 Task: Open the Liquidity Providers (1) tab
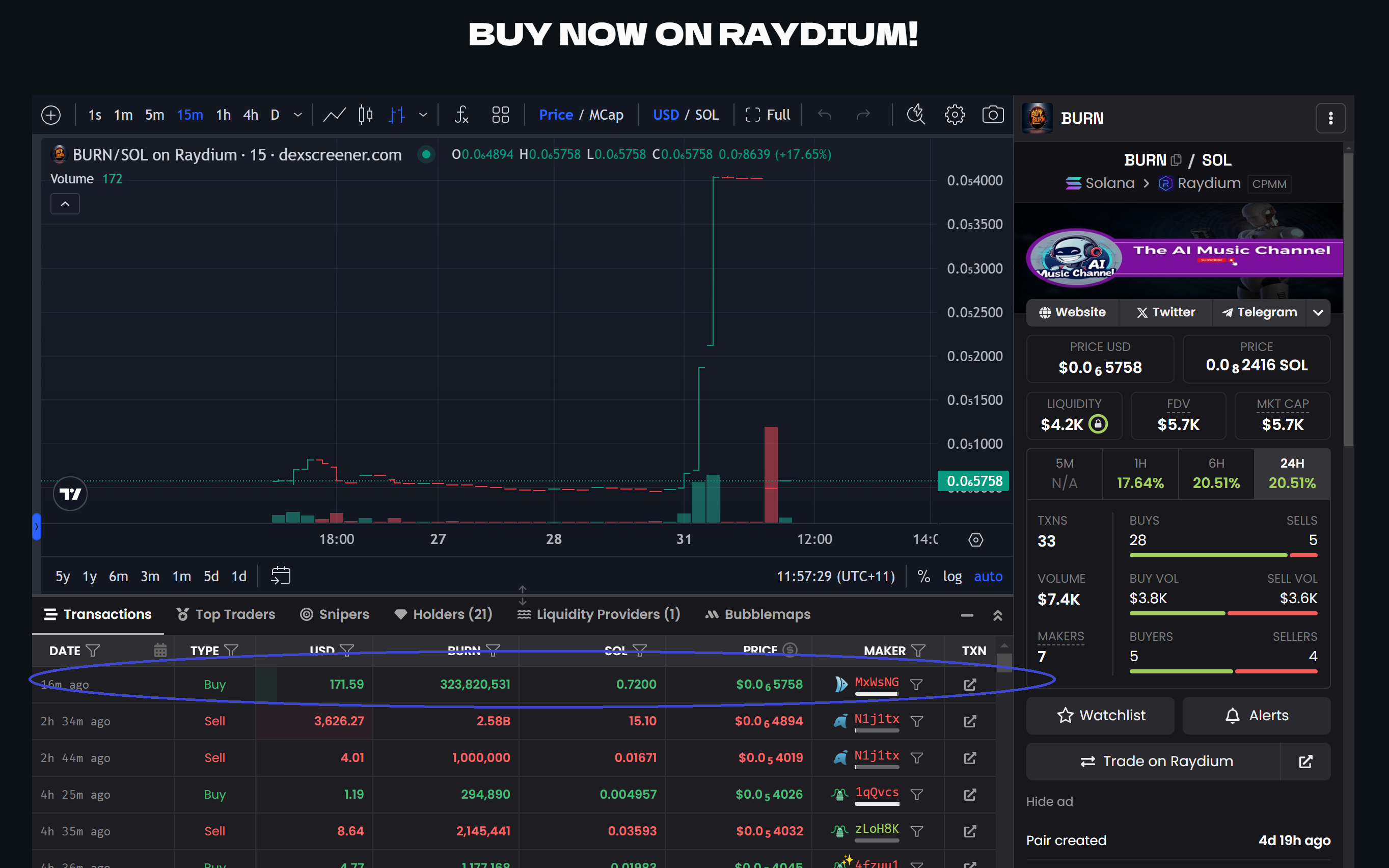[598, 614]
